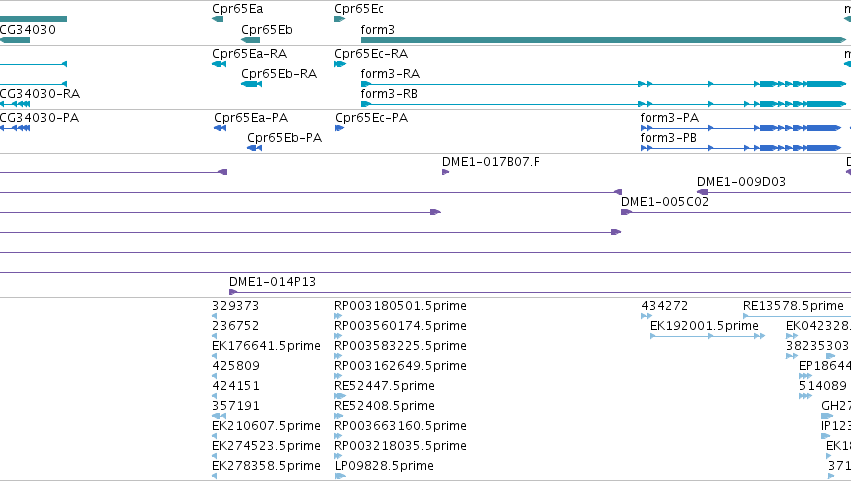Click the RP003663160.5prime EST label

point(401,426)
